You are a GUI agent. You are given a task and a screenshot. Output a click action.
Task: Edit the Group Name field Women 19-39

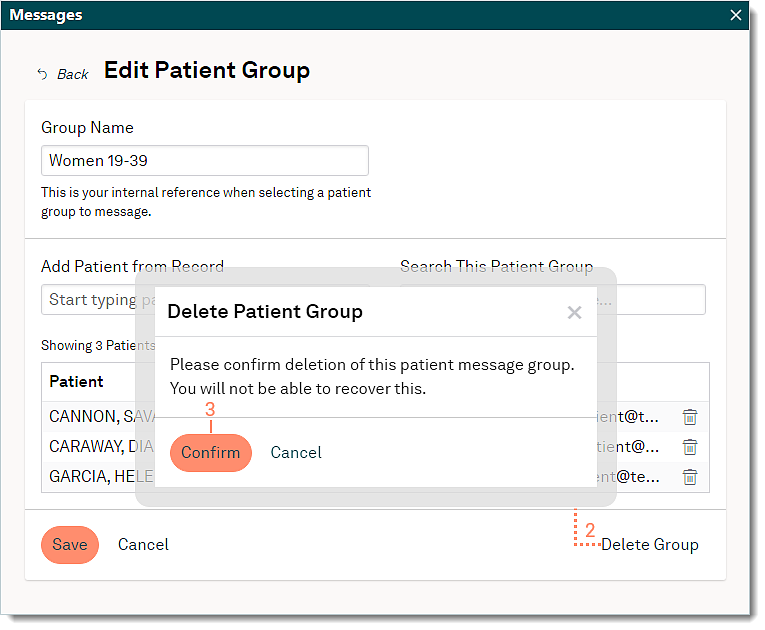[204, 161]
